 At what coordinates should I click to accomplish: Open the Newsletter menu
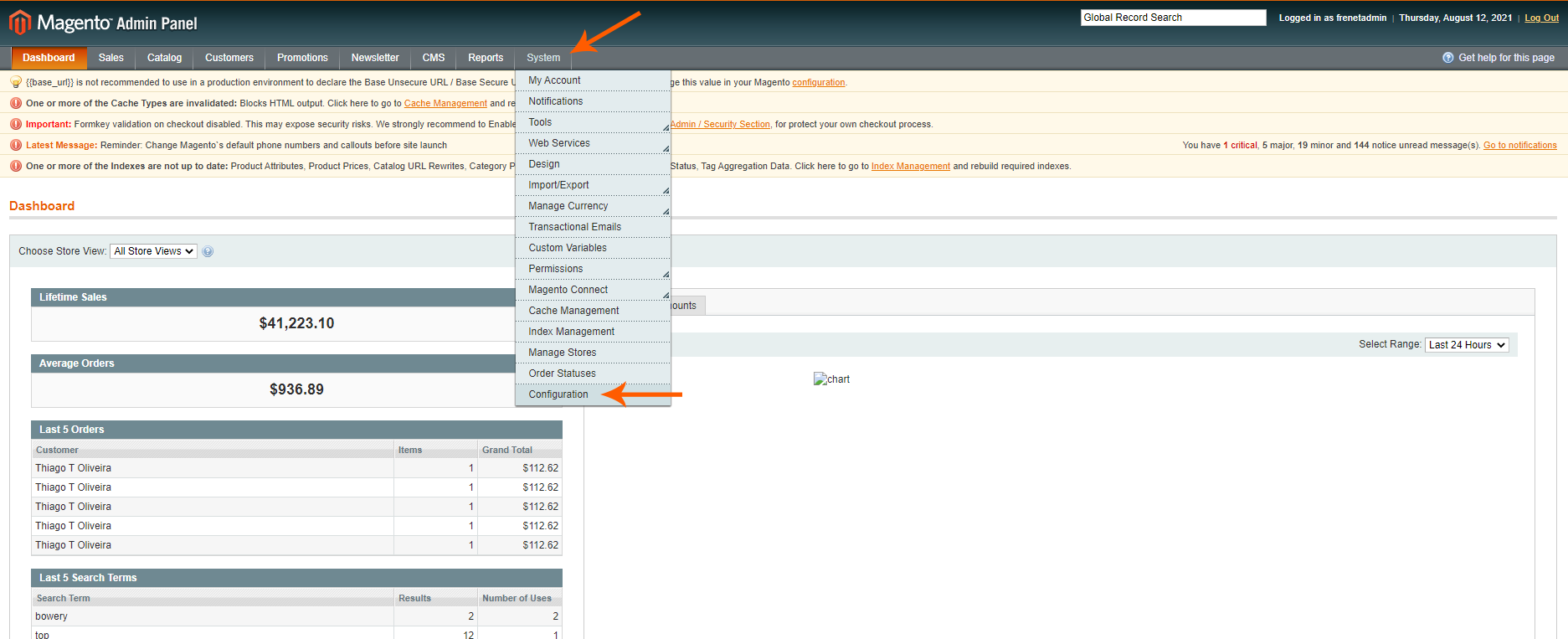pyautogui.click(x=375, y=58)
